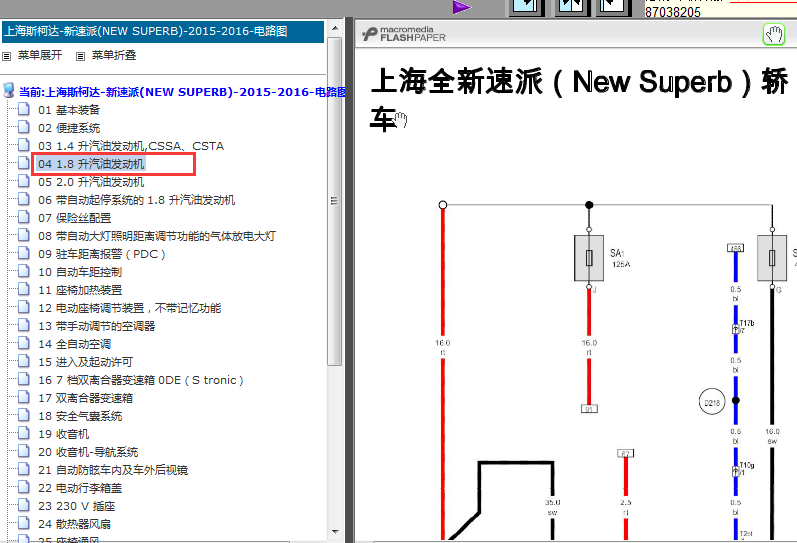Click the T10g connector label
The image size is (797, 543).
(747, 465)
